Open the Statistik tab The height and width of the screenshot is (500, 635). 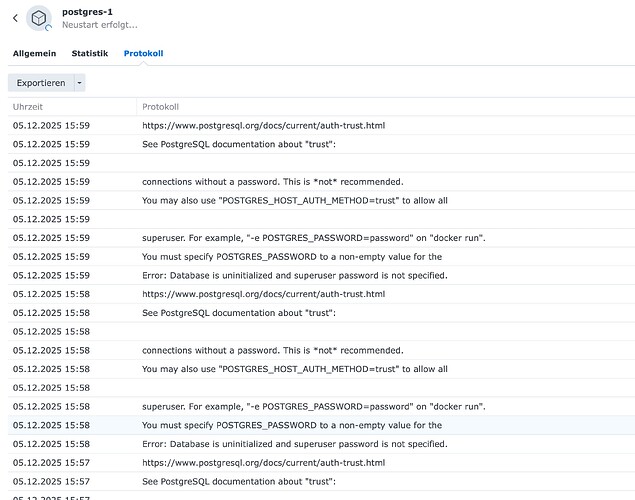[x=89, y=53]
